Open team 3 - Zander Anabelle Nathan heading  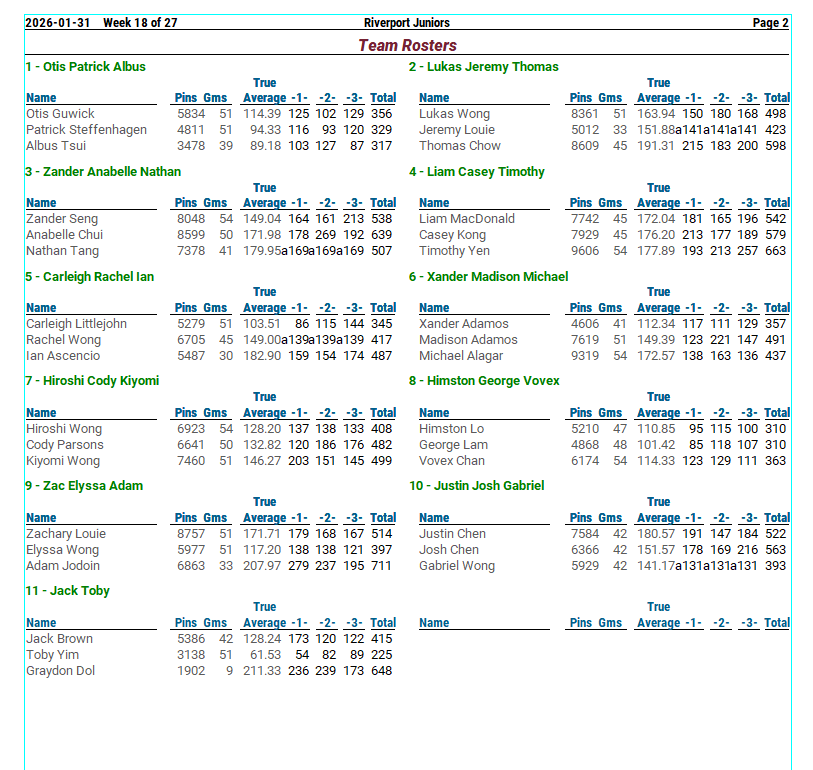pyautogui.click(x=103, y=172)
